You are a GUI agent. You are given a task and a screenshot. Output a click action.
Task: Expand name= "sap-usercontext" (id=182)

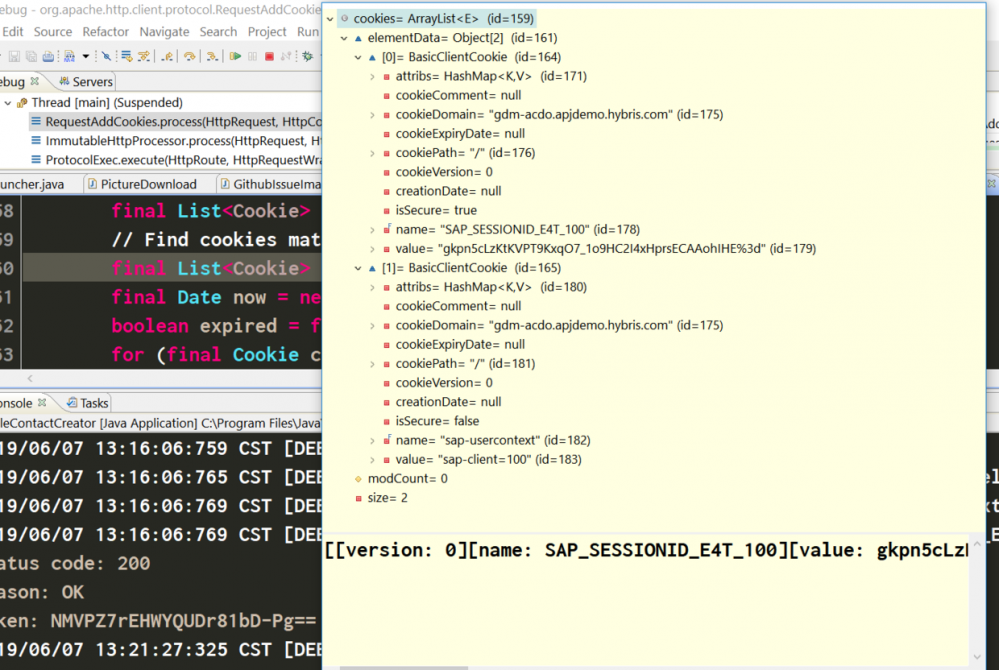[x=372, y=440]
